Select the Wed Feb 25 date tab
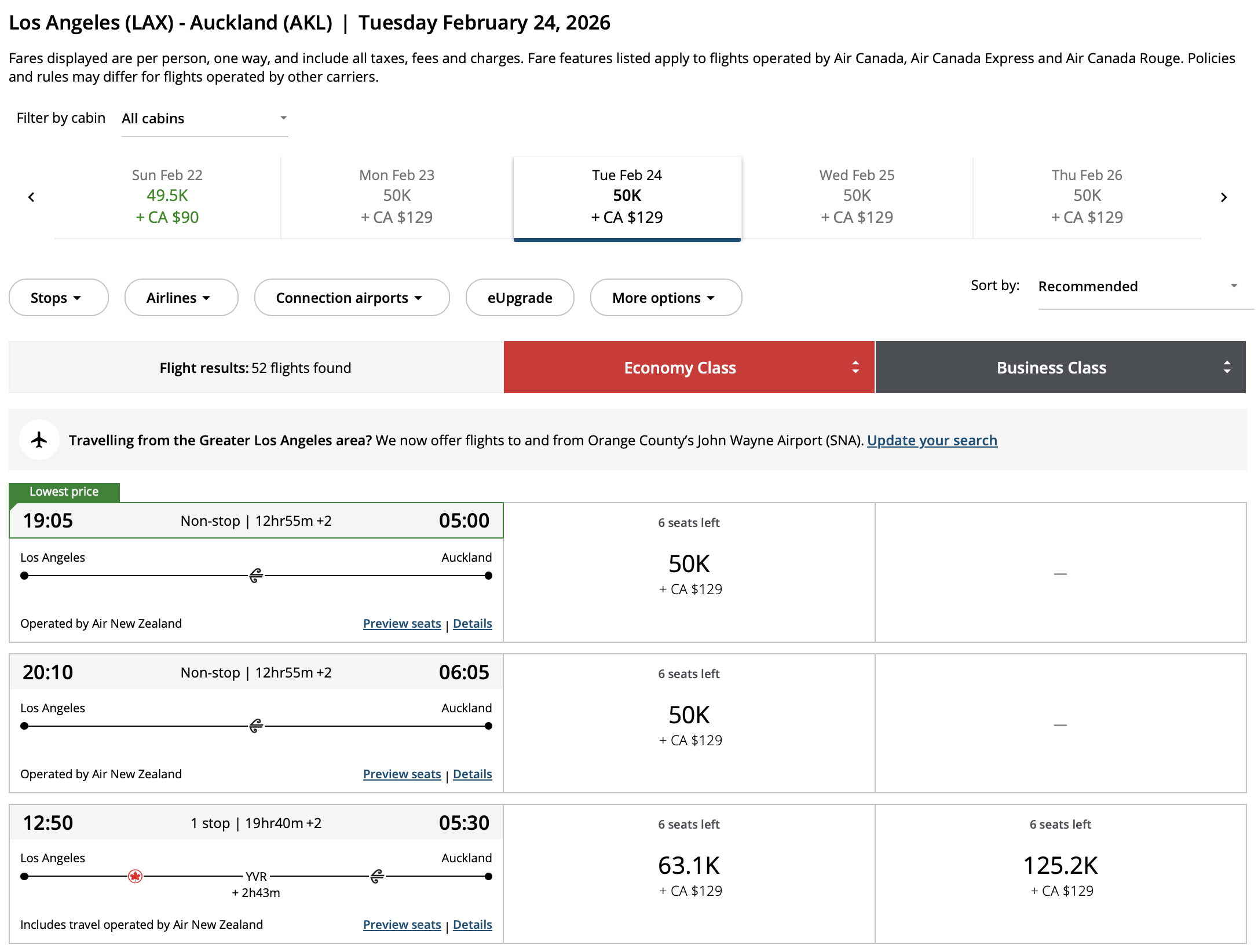 (857, 197)
